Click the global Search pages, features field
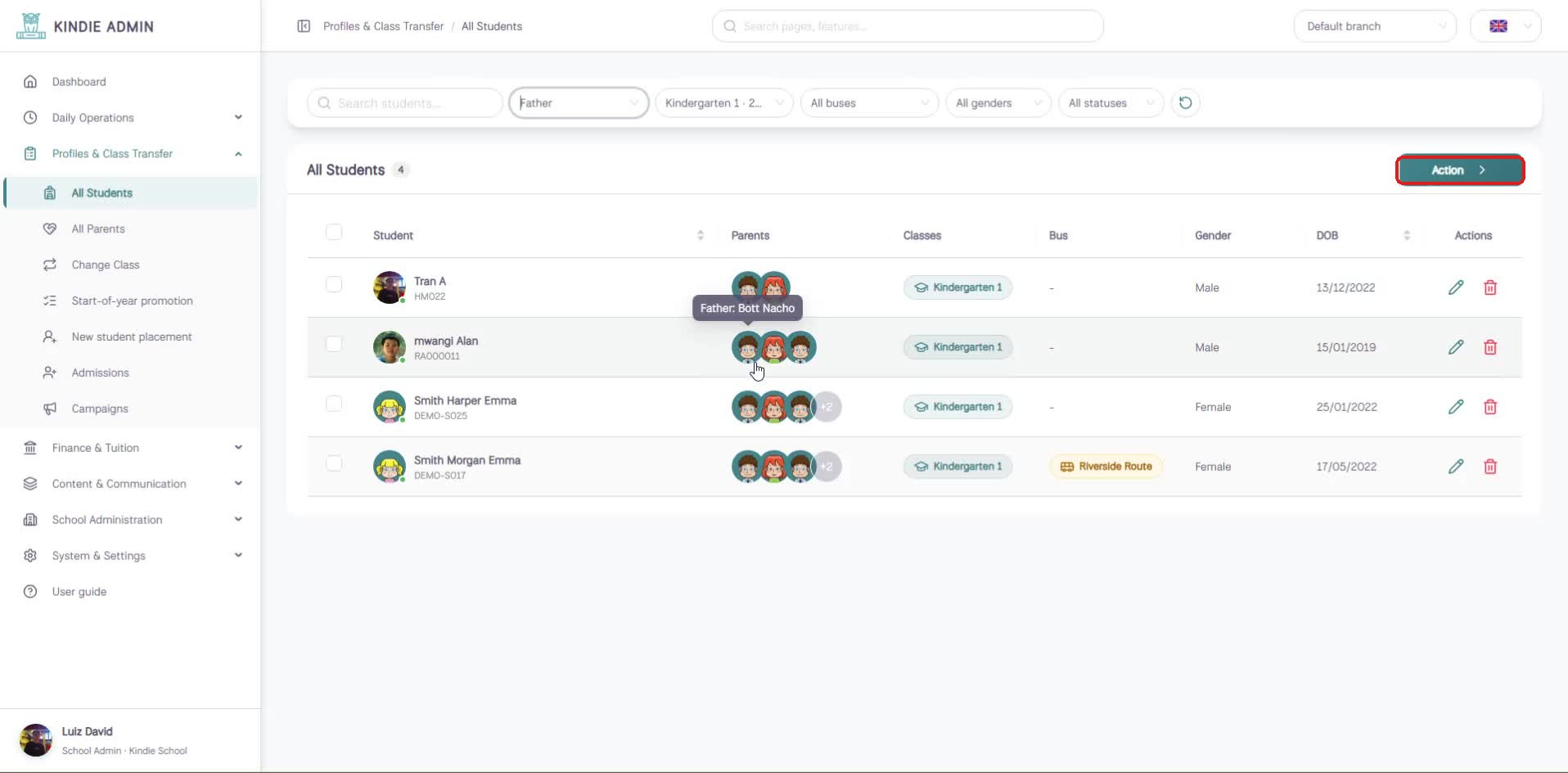The height and width of the screenshot is (773, 1568). click(908, 26)
